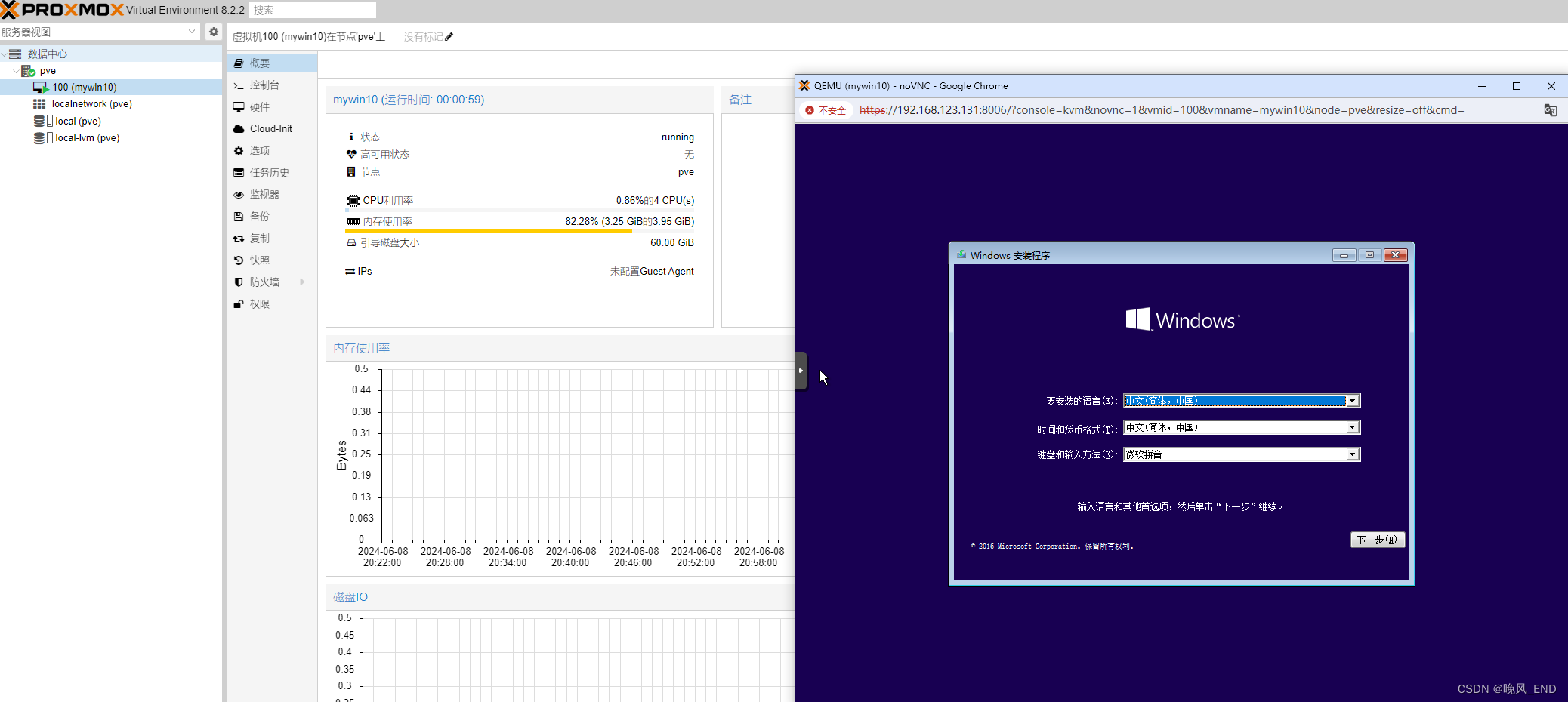Click the 内存使用率 chart title

[x=362, y=348]
